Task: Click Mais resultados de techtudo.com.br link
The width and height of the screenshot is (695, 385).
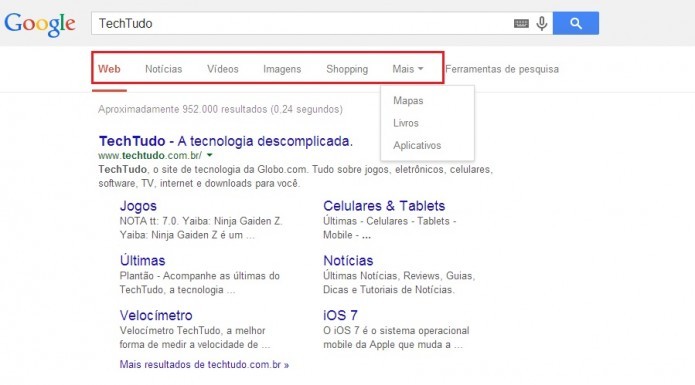Action: 204,365
